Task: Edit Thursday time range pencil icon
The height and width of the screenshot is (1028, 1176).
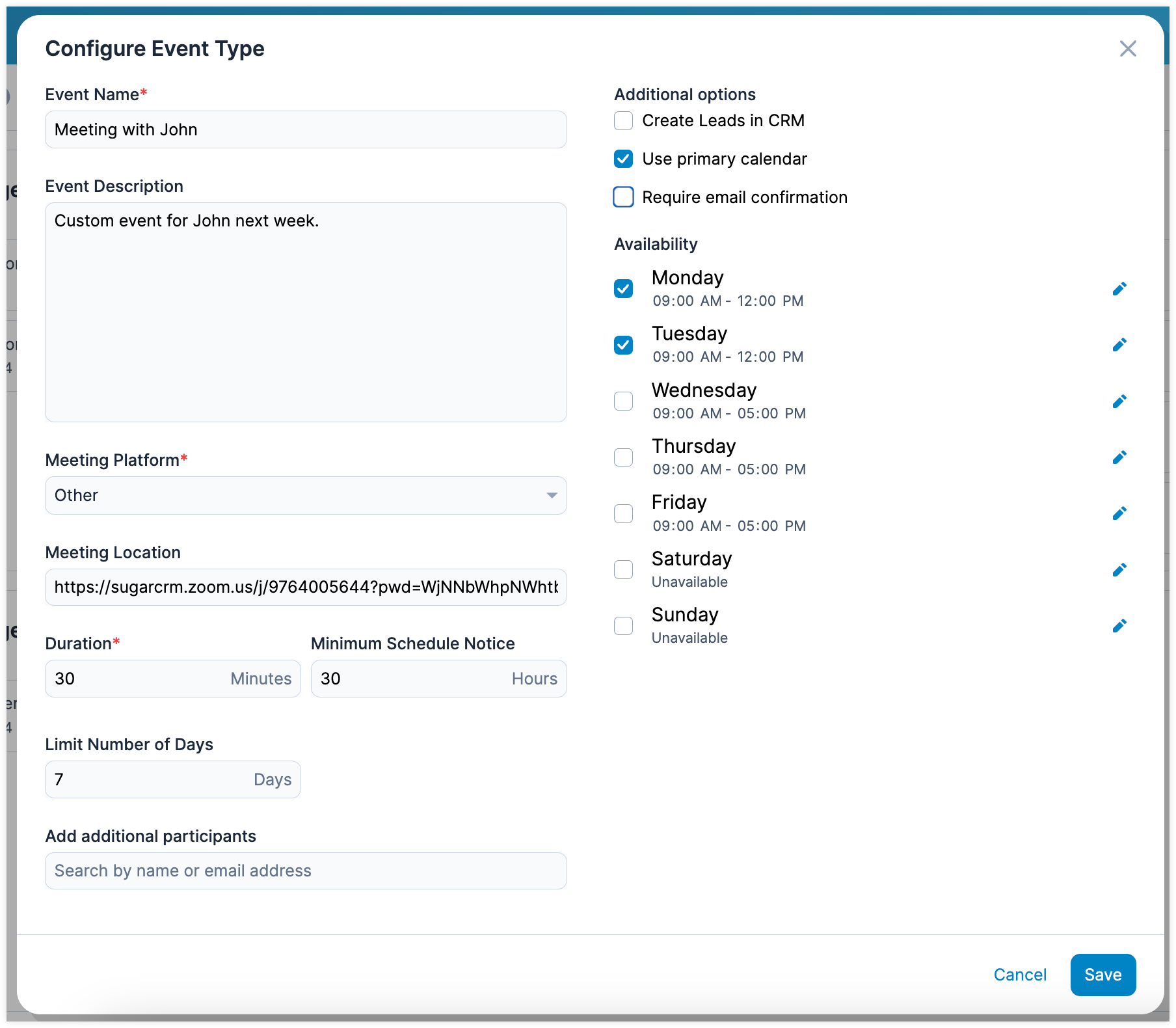Action: click(x=1119, y=457)
